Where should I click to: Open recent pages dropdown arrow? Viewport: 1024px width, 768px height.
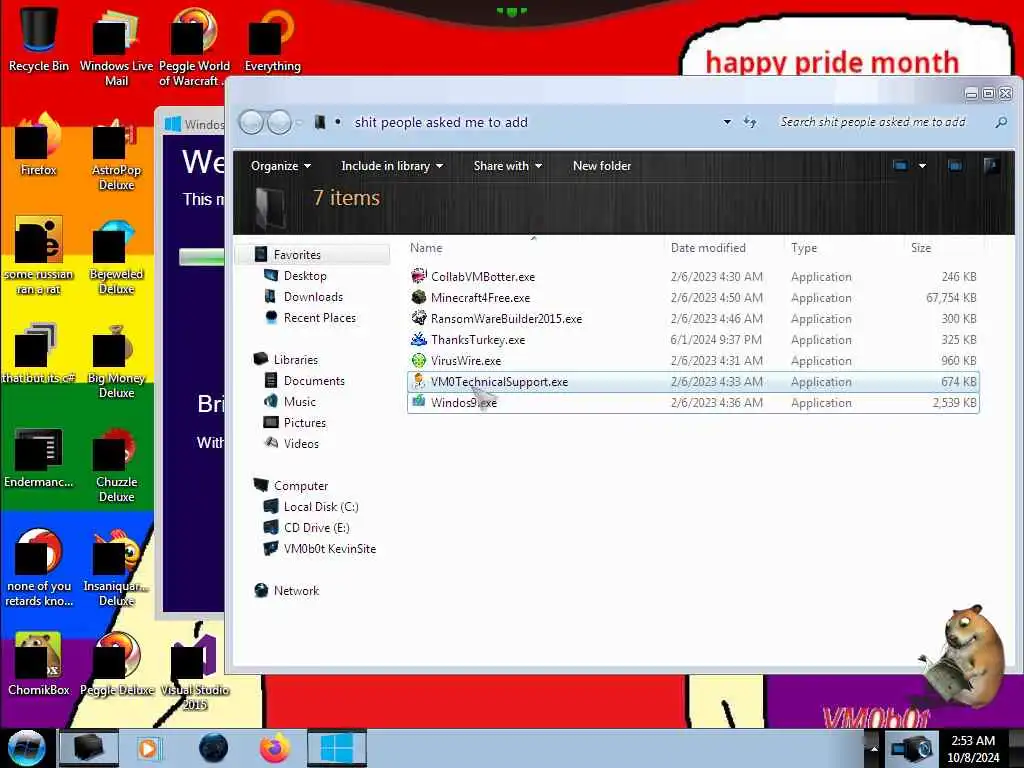point(299,122)
